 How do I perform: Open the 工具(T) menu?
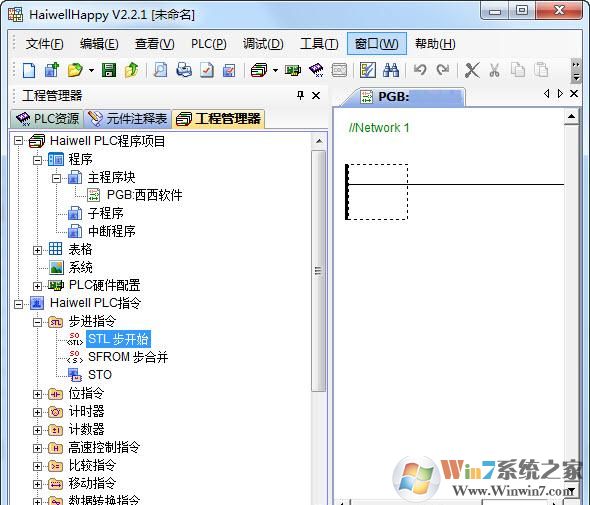(319, 44)
